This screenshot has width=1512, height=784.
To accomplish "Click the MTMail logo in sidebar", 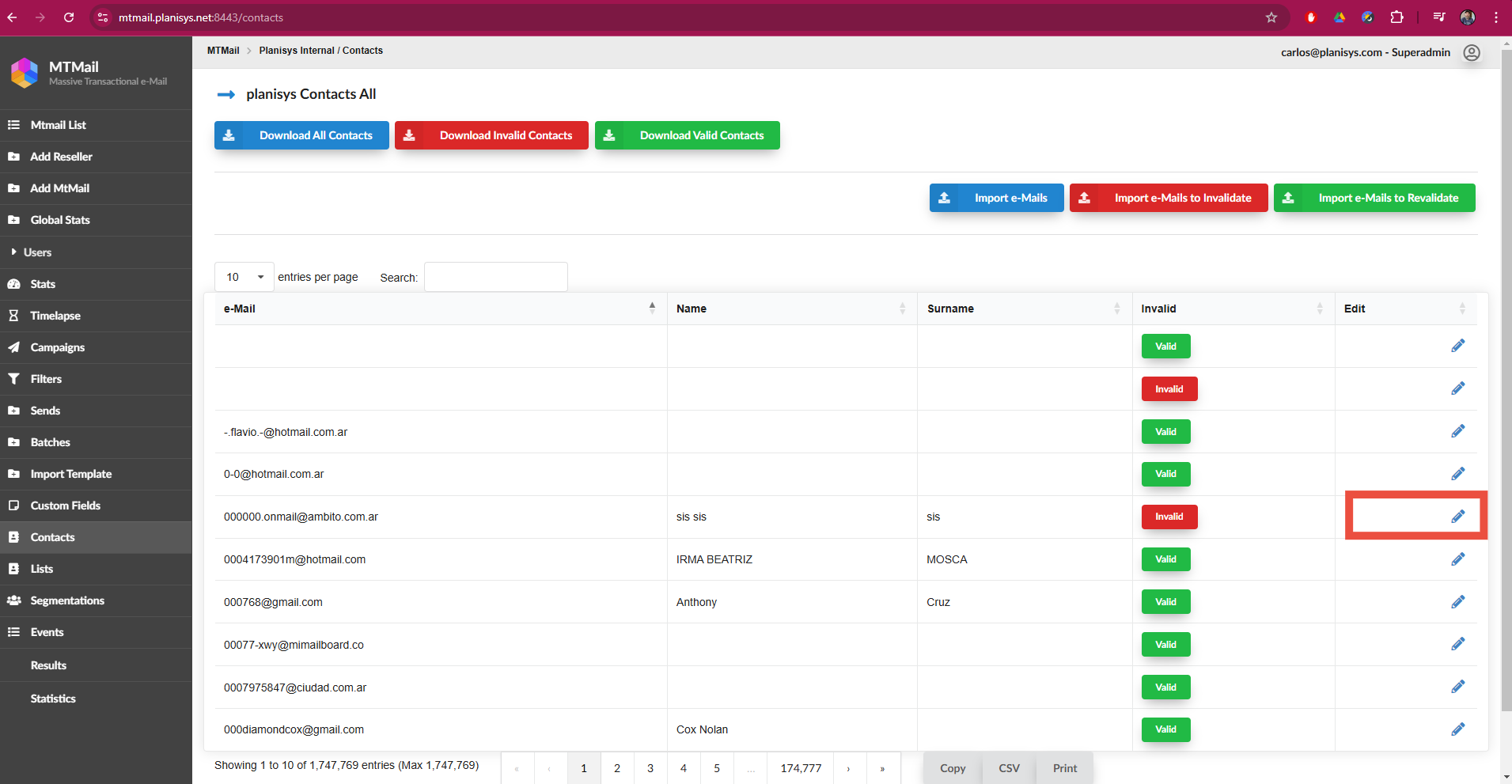I will pos(25,73).
